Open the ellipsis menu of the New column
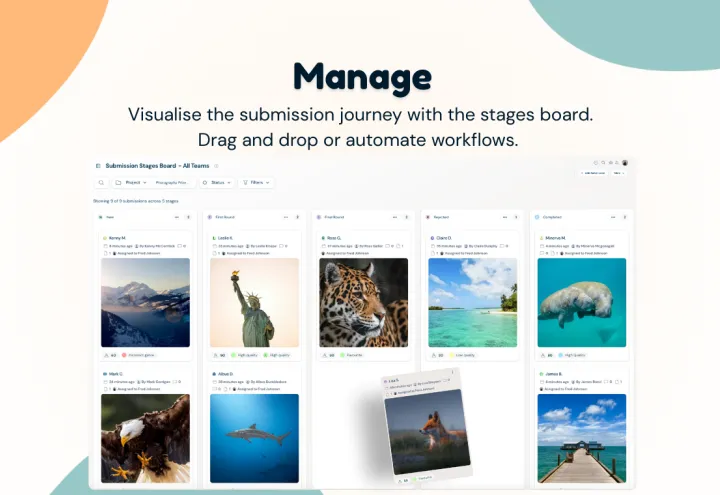This screenshot has width=720, height=495. 177,217
